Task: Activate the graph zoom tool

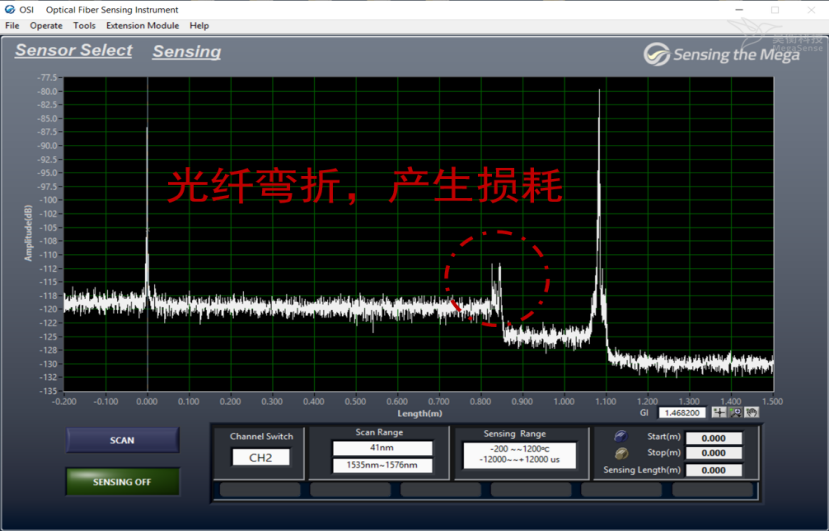Action: coord(735,412)
